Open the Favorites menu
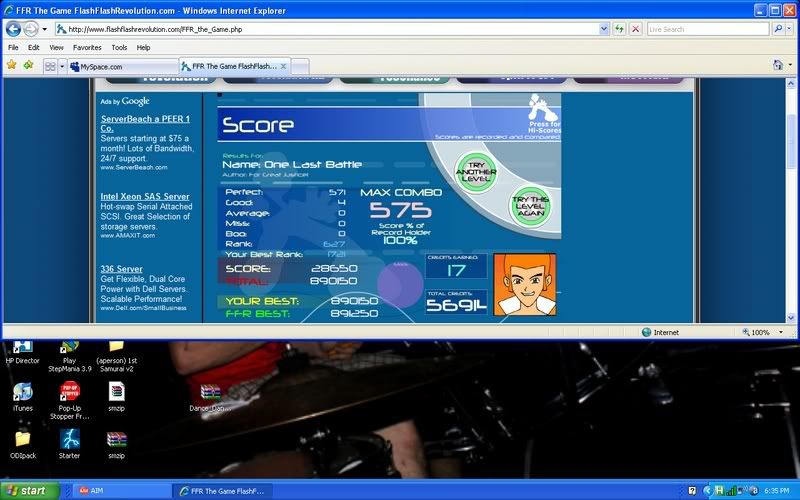 pos(87,47)
